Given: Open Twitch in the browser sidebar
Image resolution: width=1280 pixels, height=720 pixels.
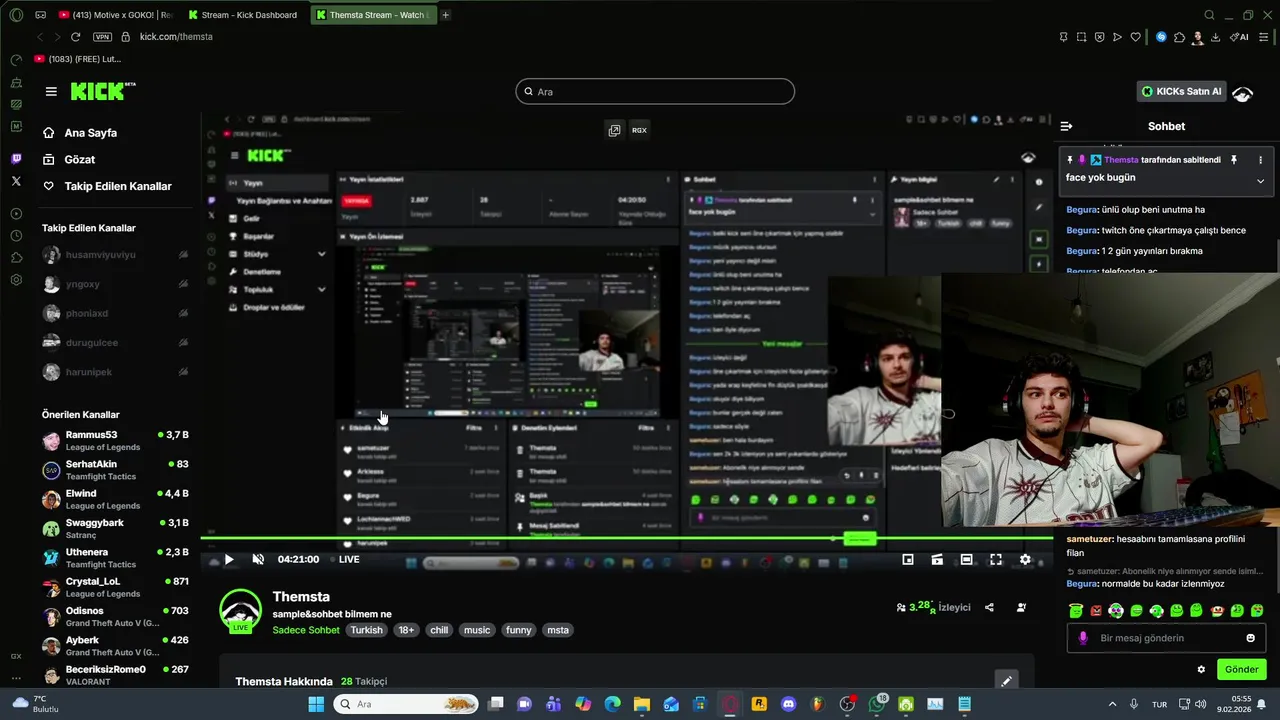Looking at the screenshot, I should pyautogui.click(x=16, y=159).
